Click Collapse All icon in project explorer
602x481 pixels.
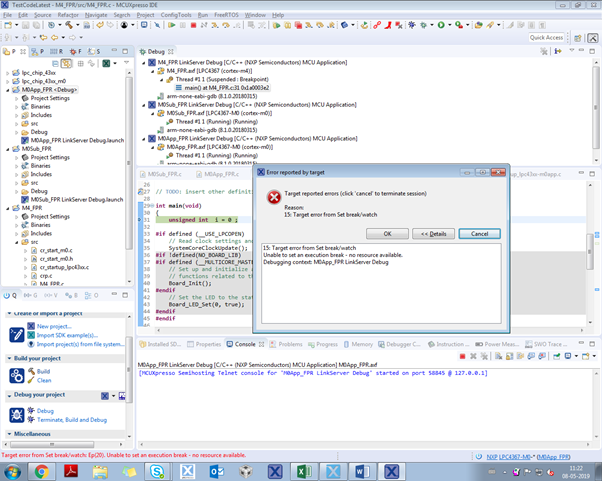pyautogui.click(x=55, y=63)
